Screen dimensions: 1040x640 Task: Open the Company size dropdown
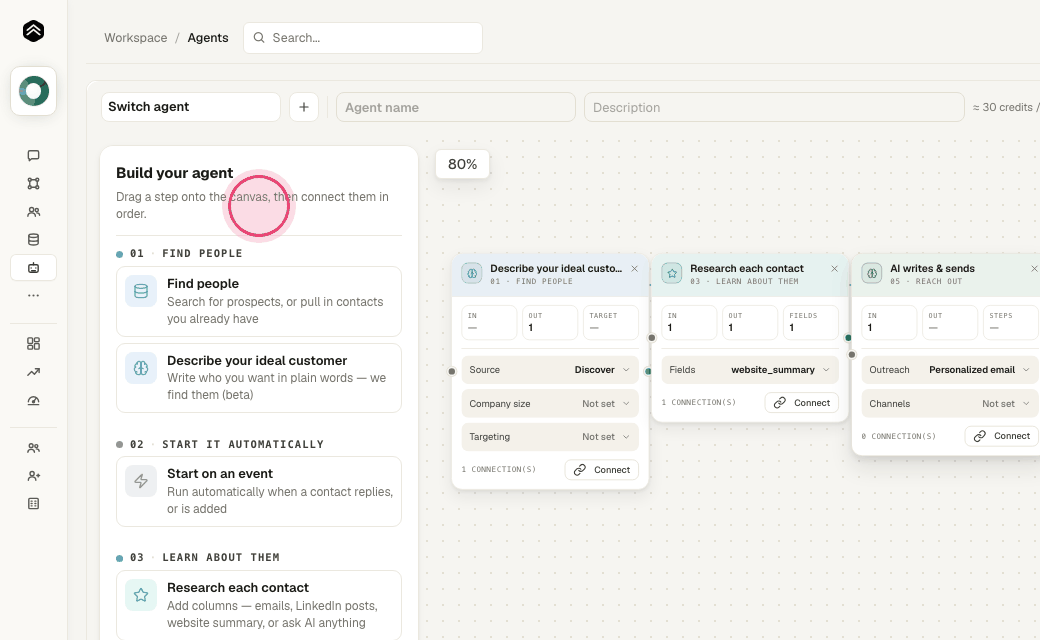[550, 403]
